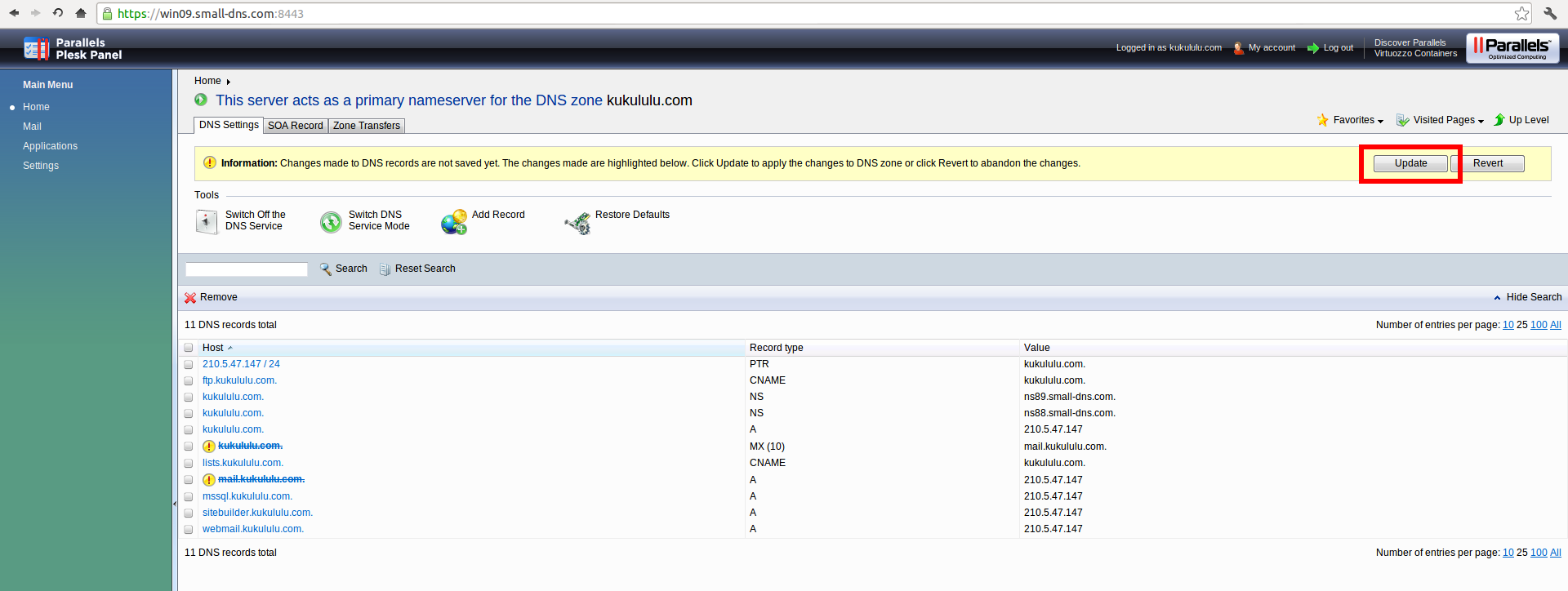
Task: Check the webmail.kukululu.com record checkbox
Action: (189, 530)
